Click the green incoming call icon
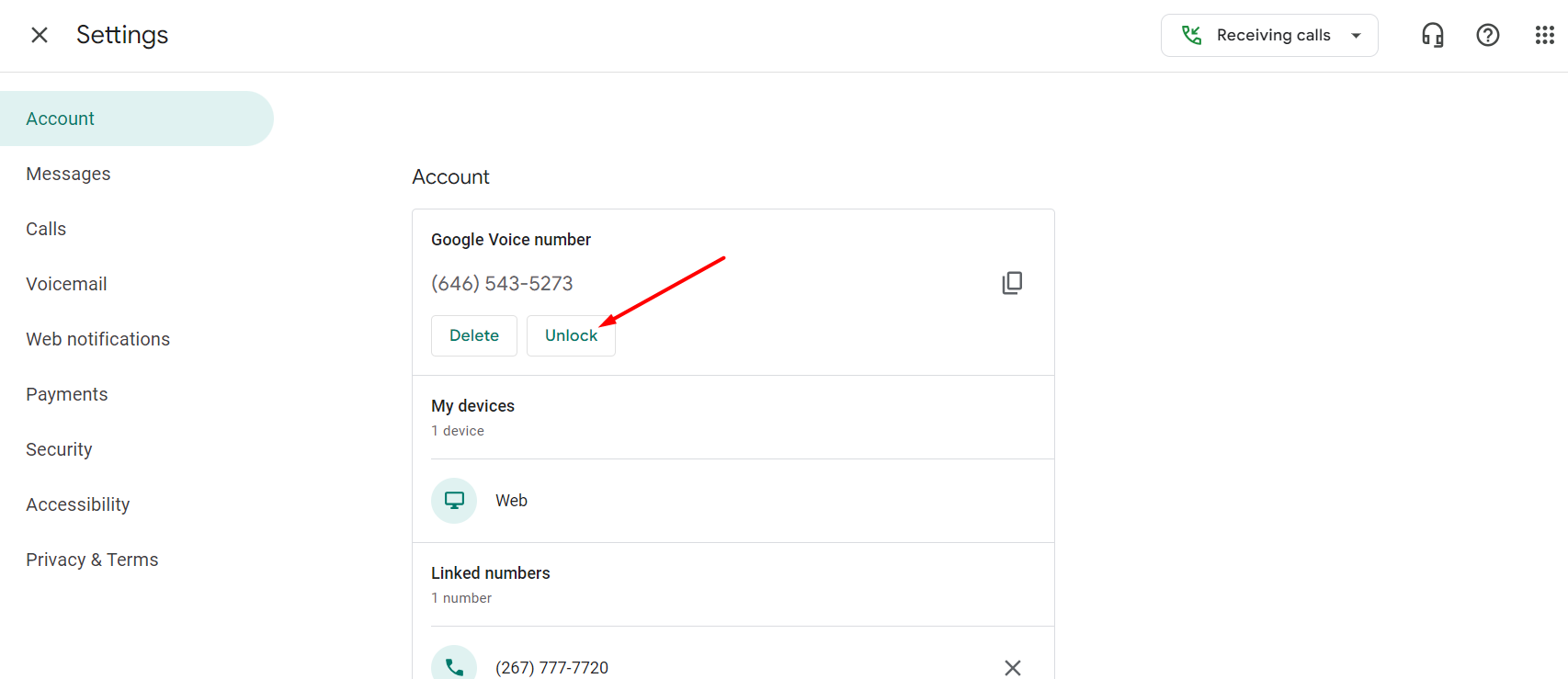The width and height of the screenshot is (1568, 679). click(1191, 35)
